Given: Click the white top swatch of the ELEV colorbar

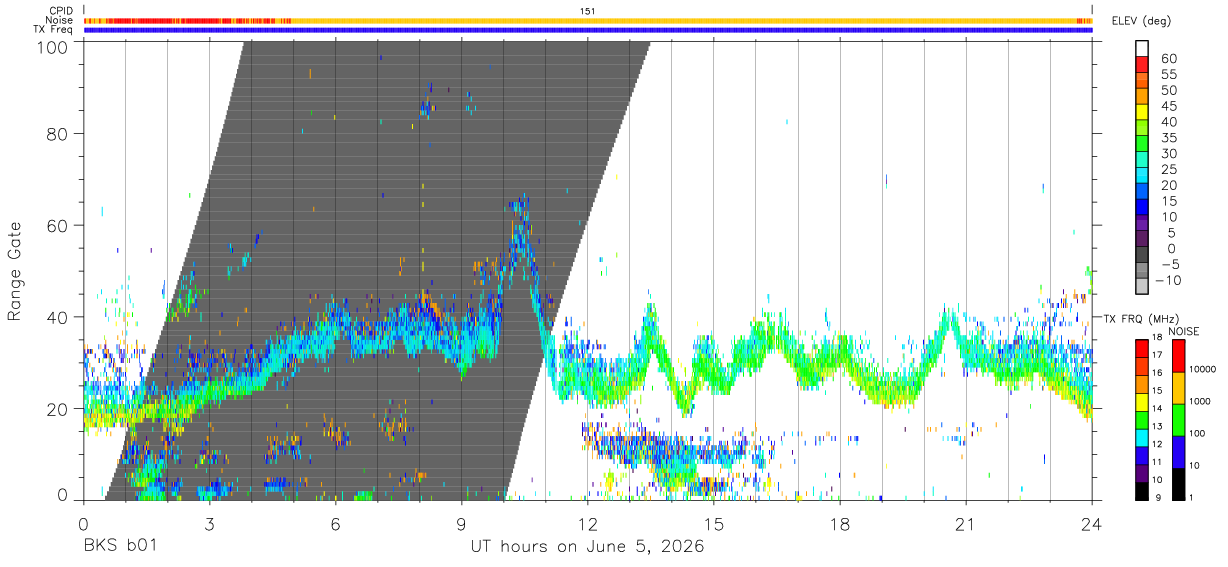Looking at the screenshot, I should point(1143,48).
